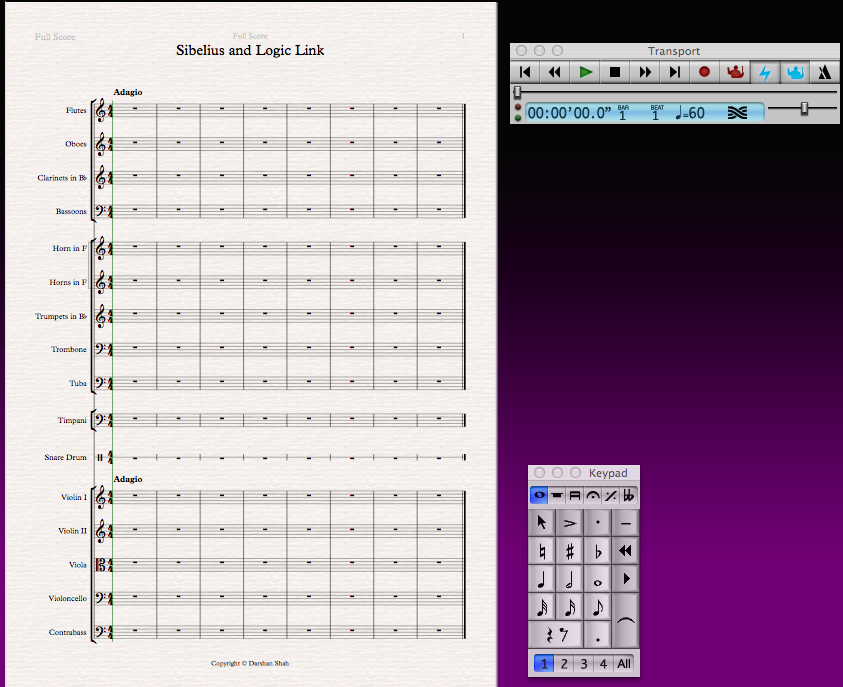Select the sharp accidental on Keypad
This screenshot has width=843, height=687.
[x=570, y=551]
